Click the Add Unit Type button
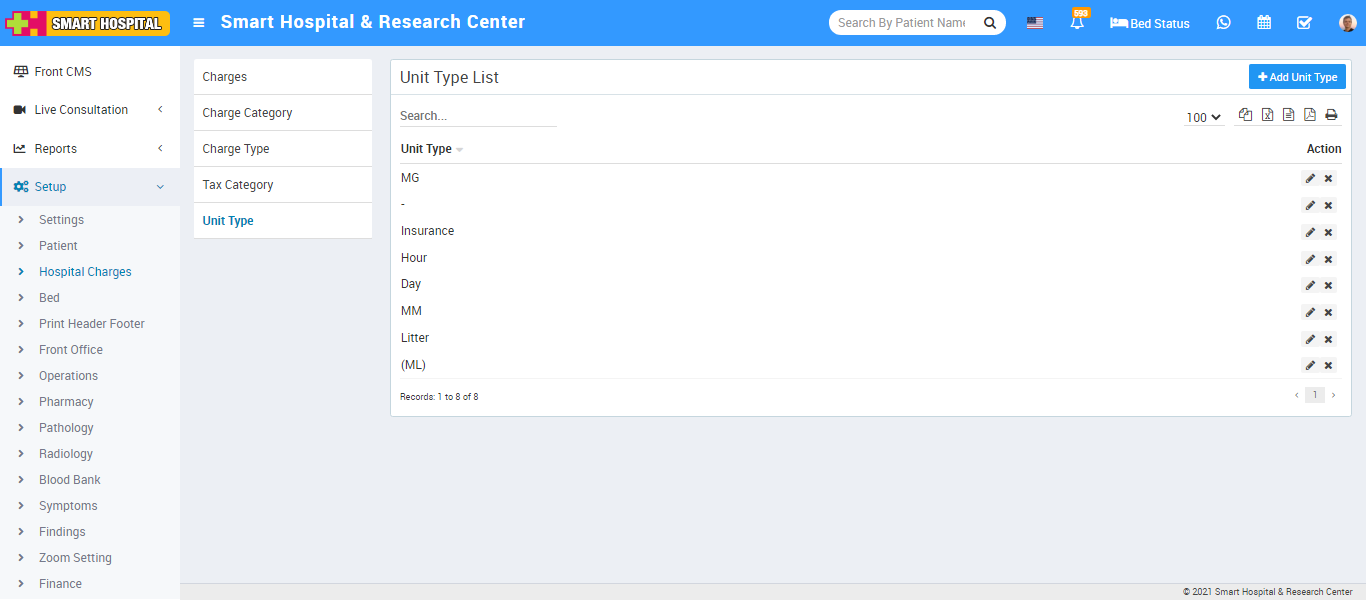Image resolution: width=1366 pixels, height=600 pixels. (x=1297, y=77)
